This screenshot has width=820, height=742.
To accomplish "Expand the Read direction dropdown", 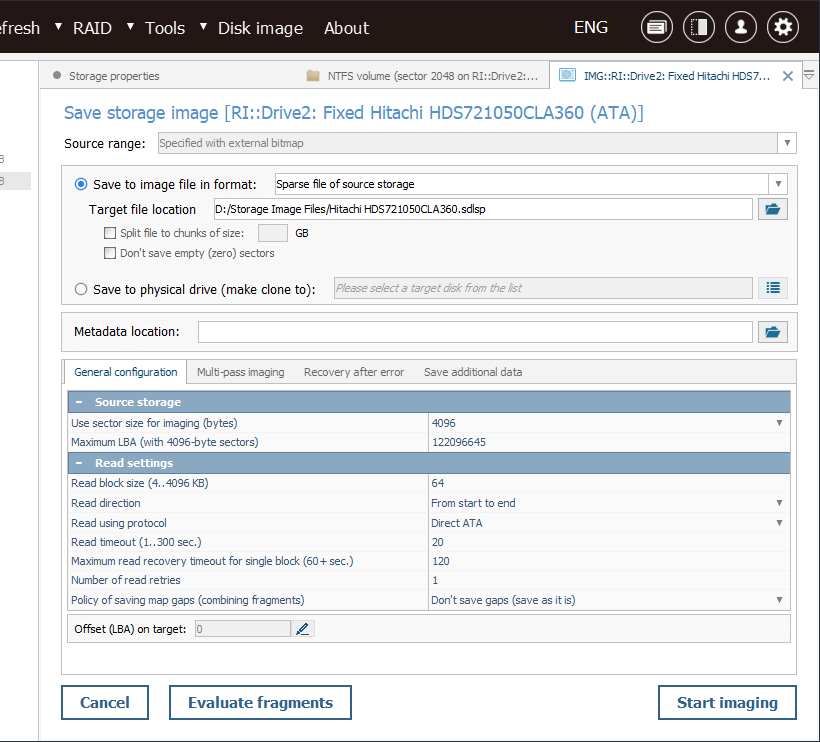I will (779, 503).
